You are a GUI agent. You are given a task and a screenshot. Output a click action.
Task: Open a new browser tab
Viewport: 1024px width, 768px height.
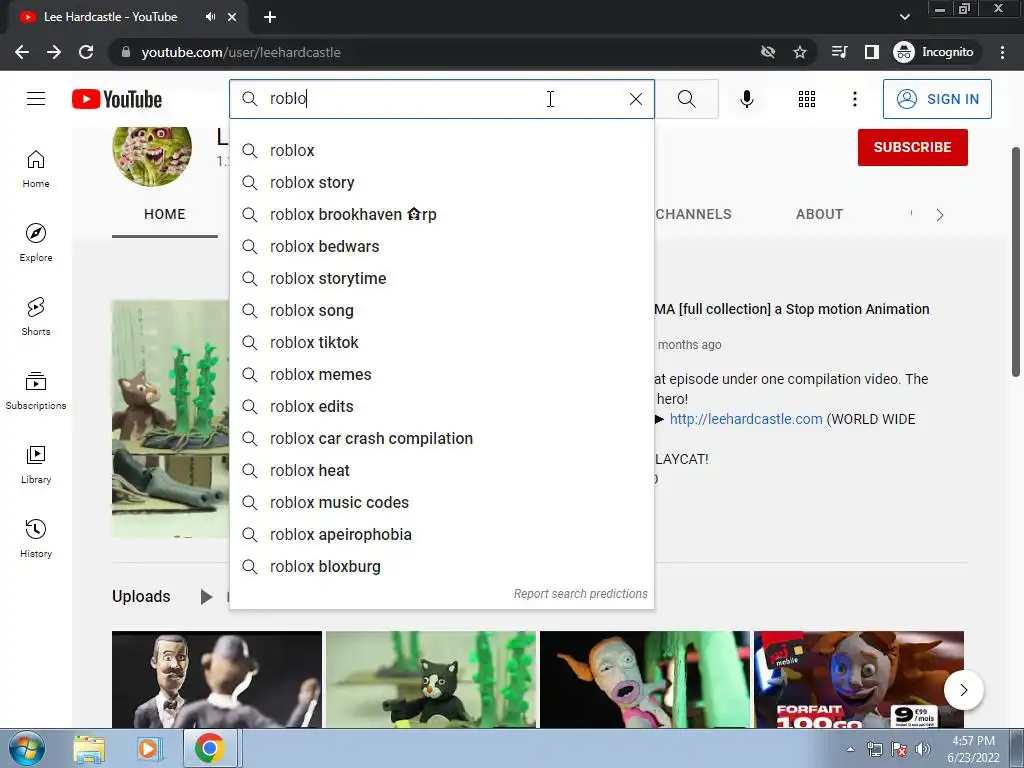pyautogui.click(x=270, y=17)
